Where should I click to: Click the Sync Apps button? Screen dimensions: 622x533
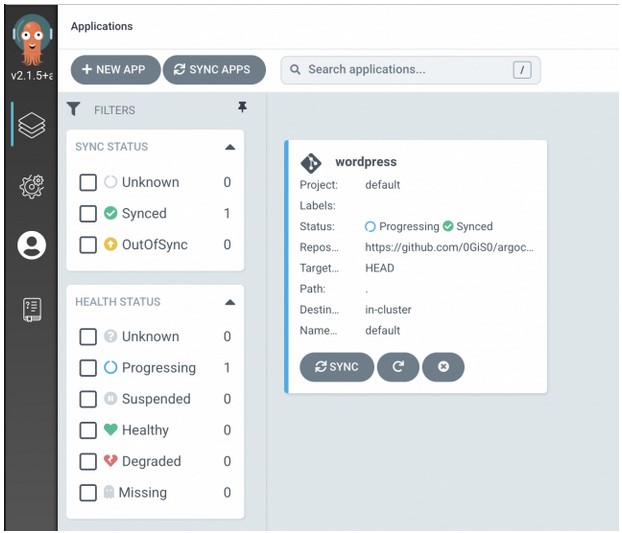click(214, 70)
